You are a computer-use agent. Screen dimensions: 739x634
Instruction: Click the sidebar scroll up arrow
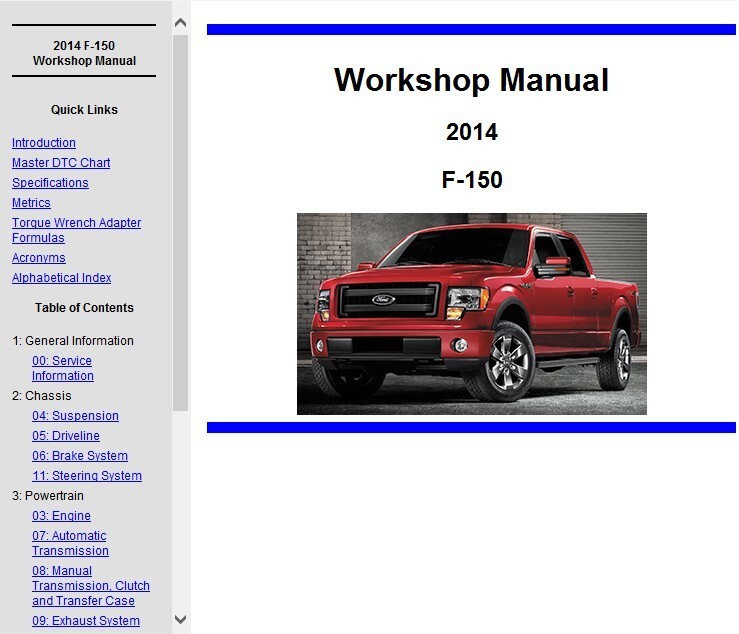click(x=181, y=23)
